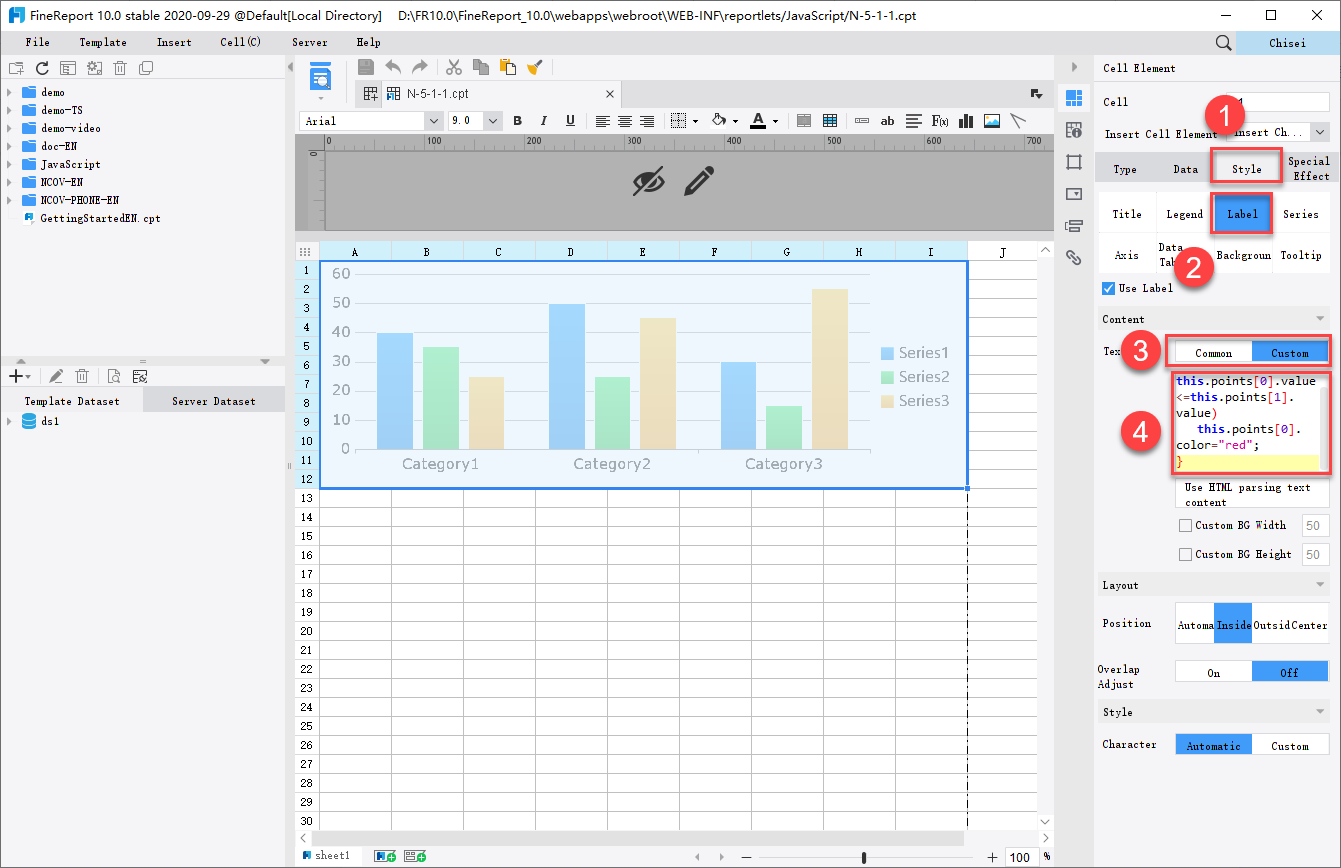This screenshot has width=1341, height=868.
Task: Expand the ds1 dataset node
Action: point(9,422)
